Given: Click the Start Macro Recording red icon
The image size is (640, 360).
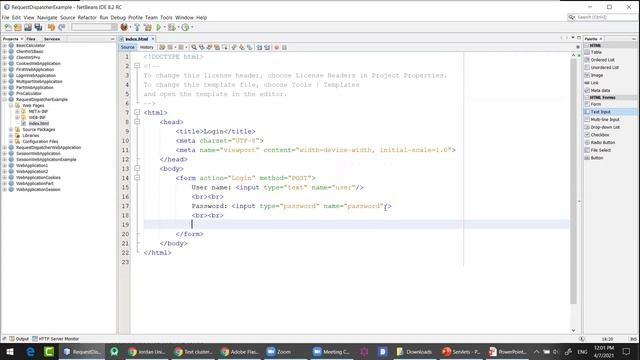Looking at the screenshot, I should [x=277, y=47].
